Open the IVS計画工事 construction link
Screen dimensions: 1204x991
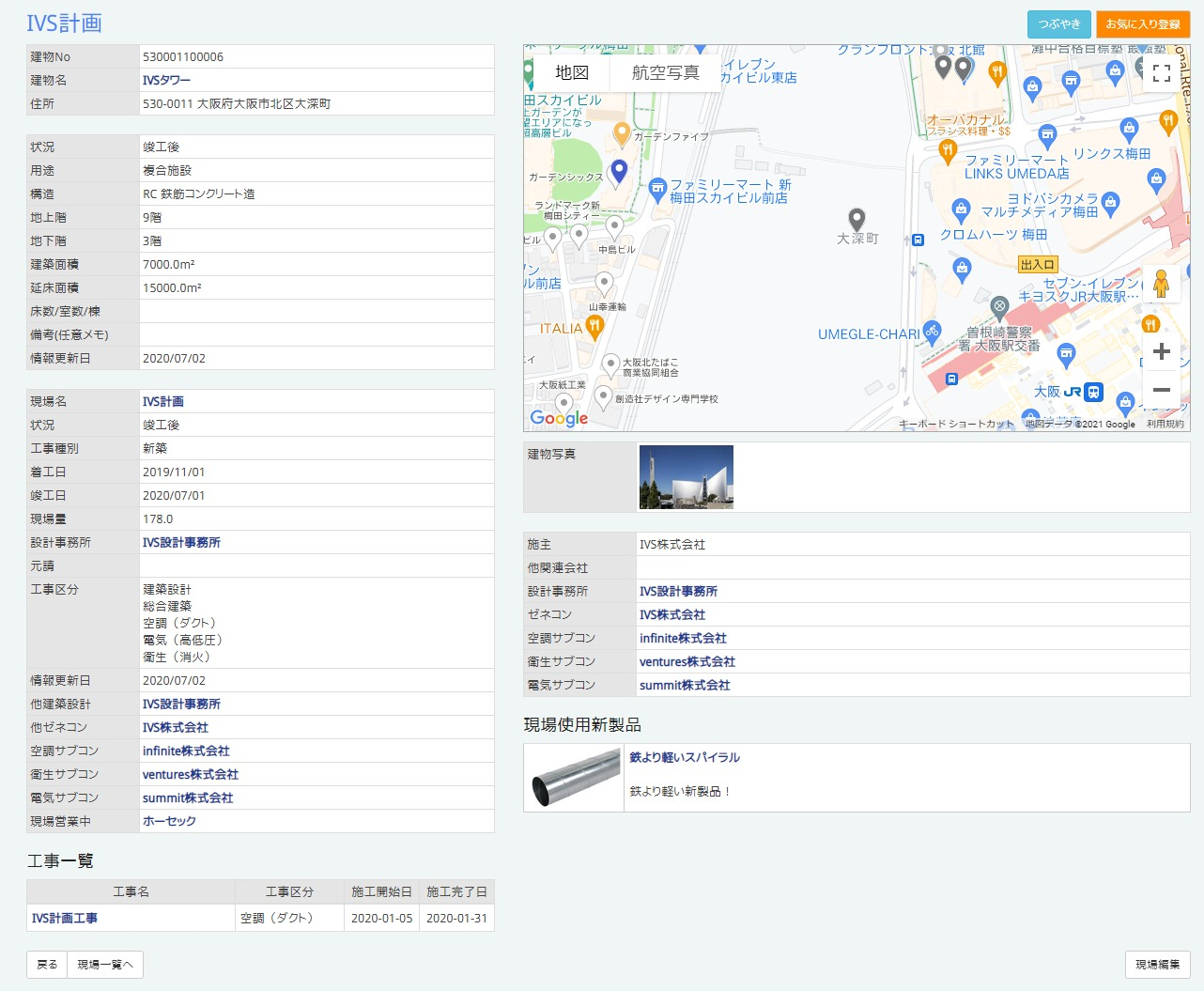click(65, 919)
